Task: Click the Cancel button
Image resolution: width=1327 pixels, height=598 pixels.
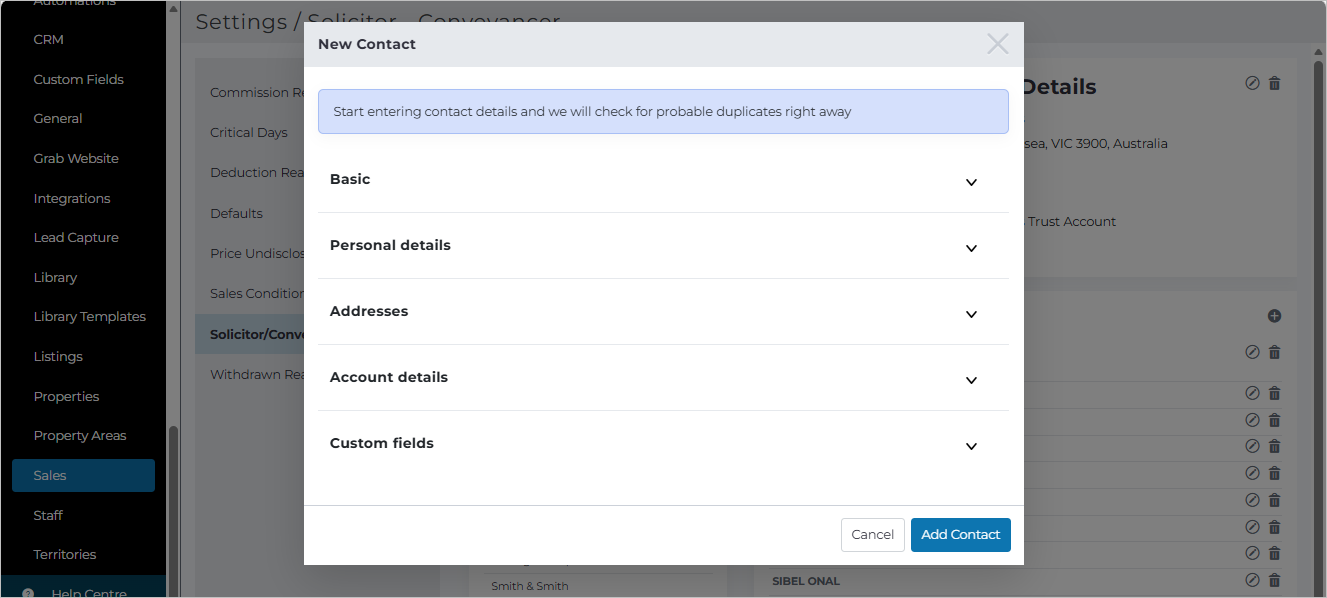Action: 872,535
